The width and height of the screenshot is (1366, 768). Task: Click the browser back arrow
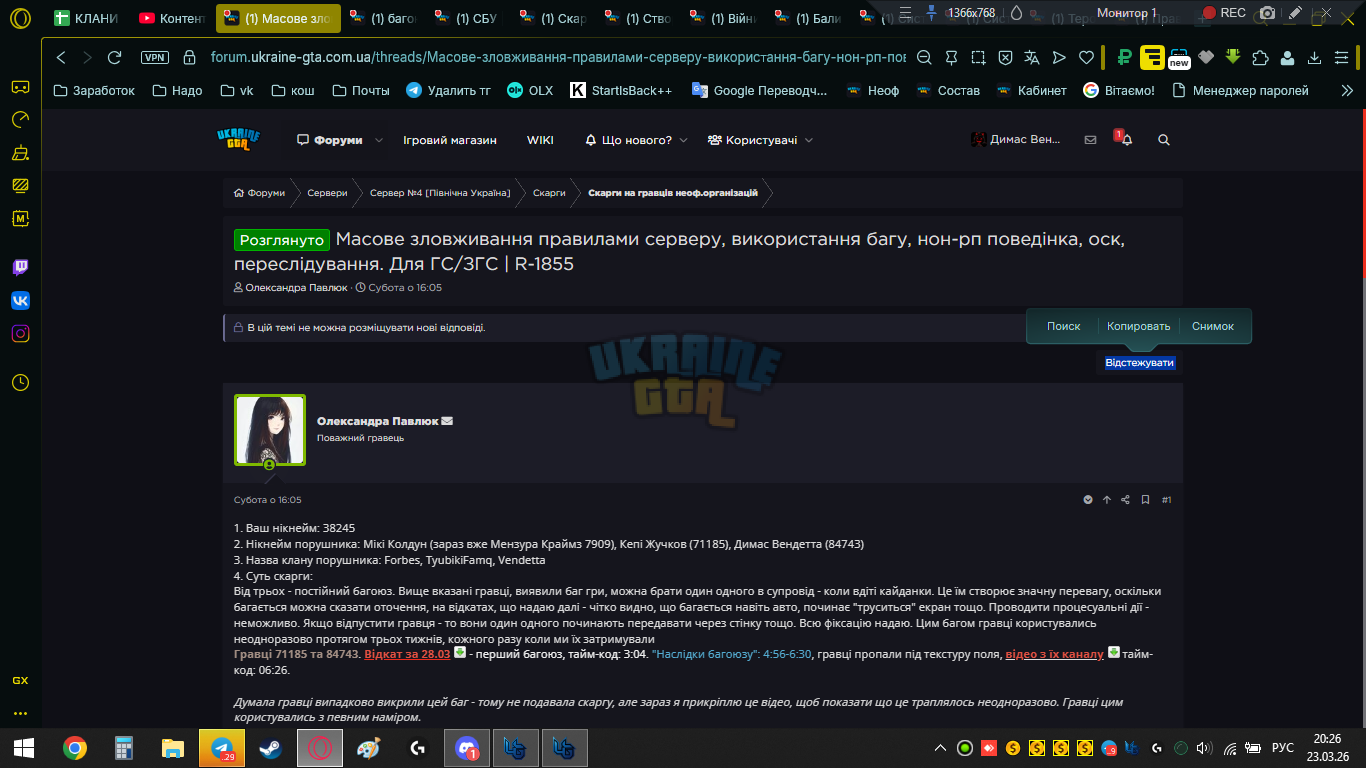62,57
